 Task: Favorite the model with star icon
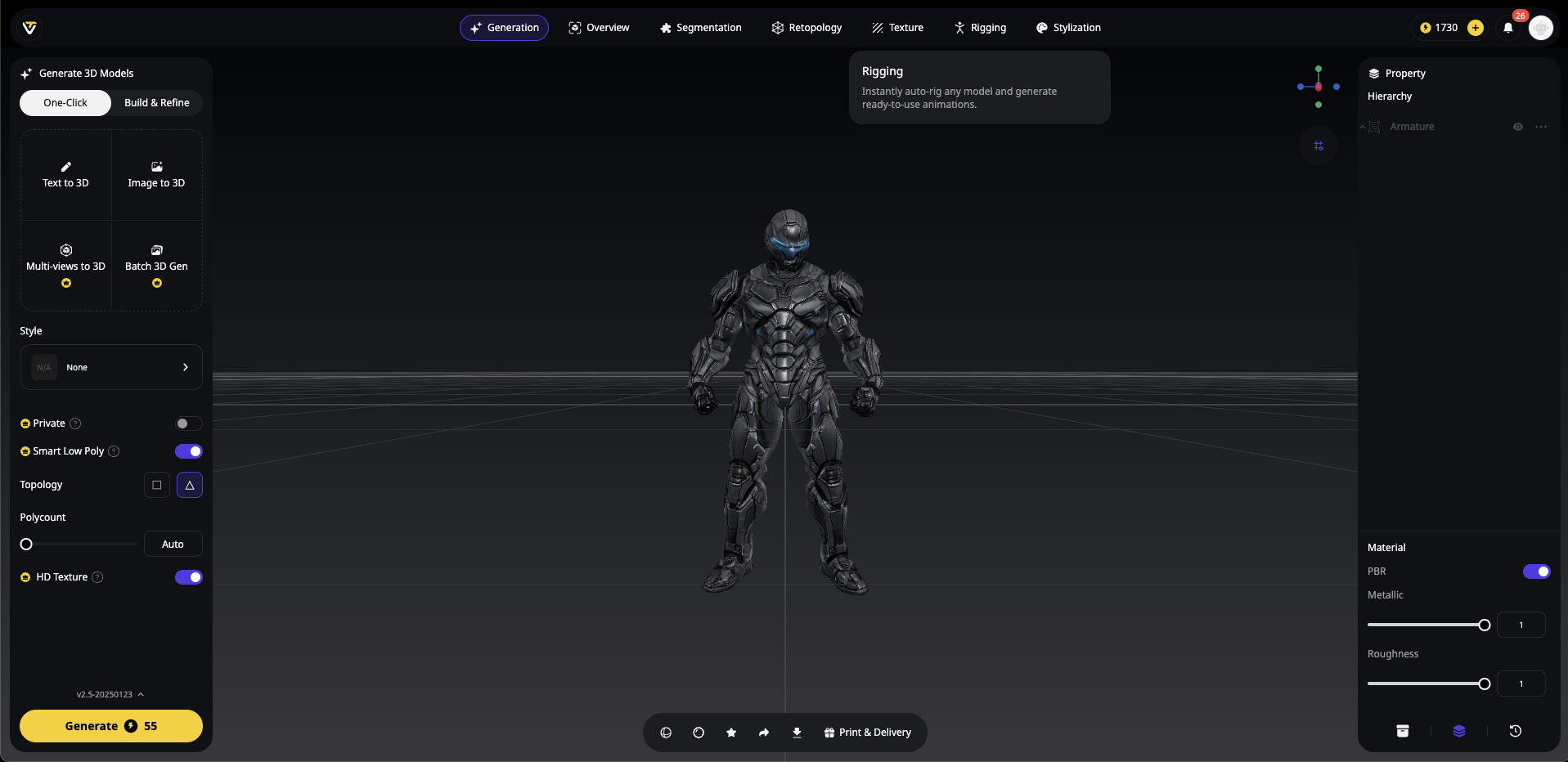(731, 733)
